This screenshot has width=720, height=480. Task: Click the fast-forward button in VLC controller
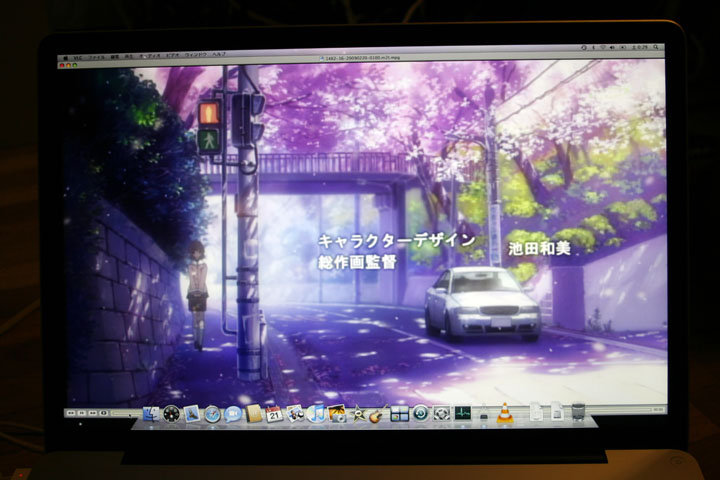click(x=93, y=413)
